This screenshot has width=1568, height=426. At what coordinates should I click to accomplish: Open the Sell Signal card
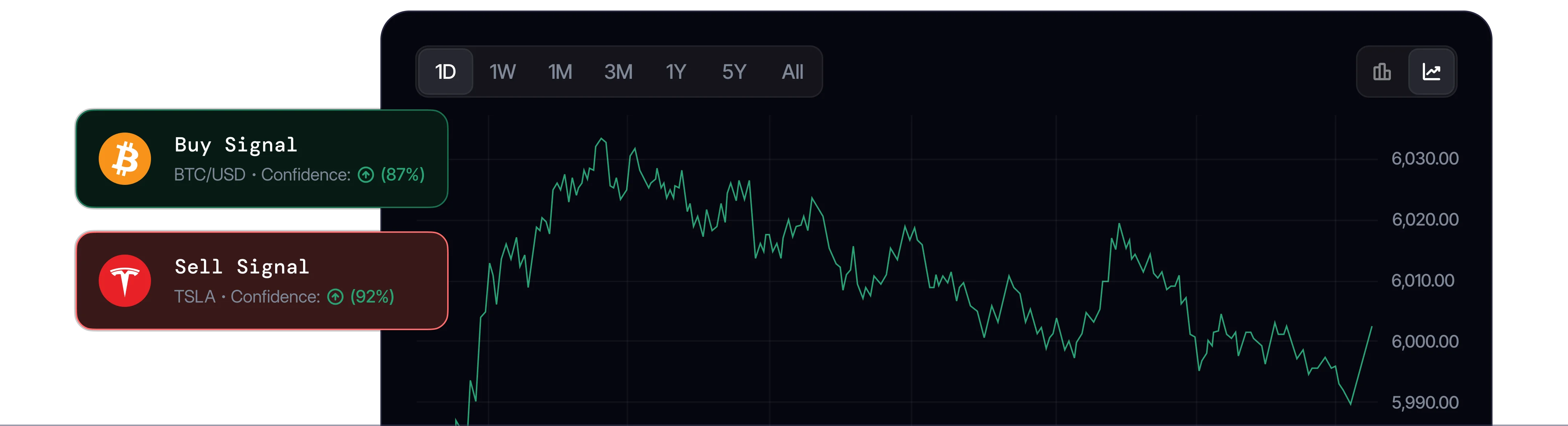pyautogui.click(x=262, y=281)
